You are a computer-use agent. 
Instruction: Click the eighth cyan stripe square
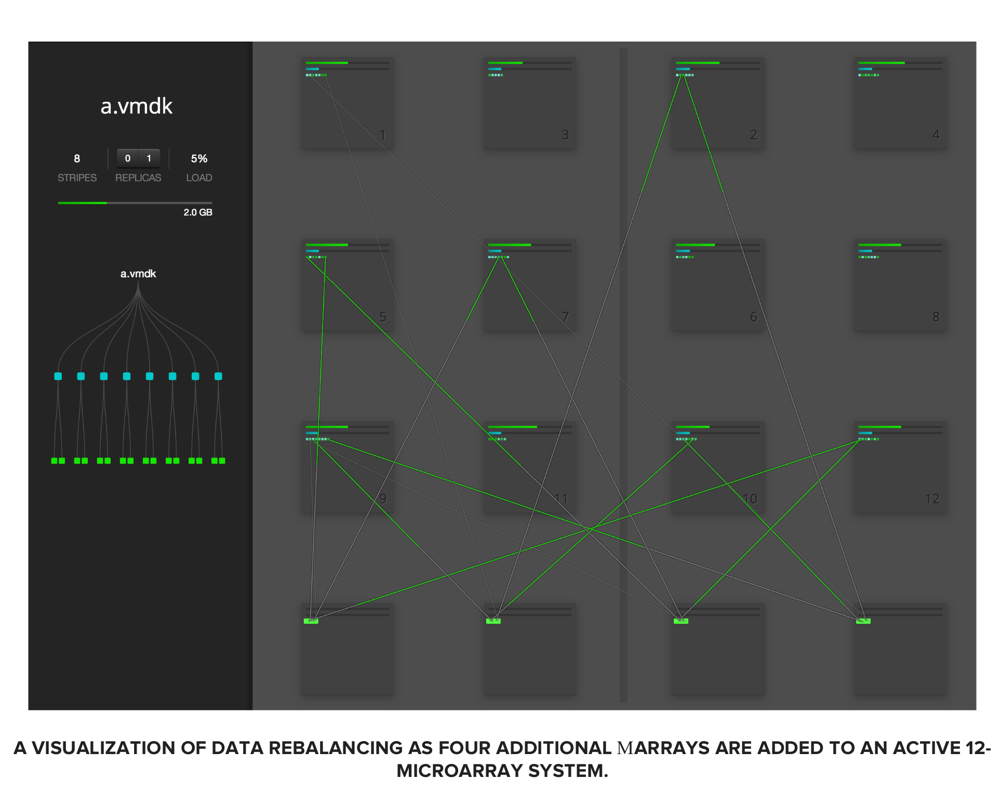click(x=218, y=376)
